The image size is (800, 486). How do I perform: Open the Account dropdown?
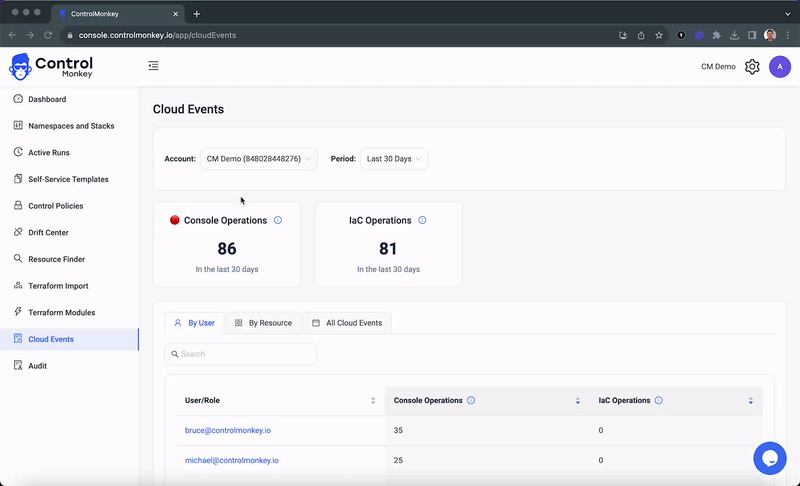(x=258, y=159)
